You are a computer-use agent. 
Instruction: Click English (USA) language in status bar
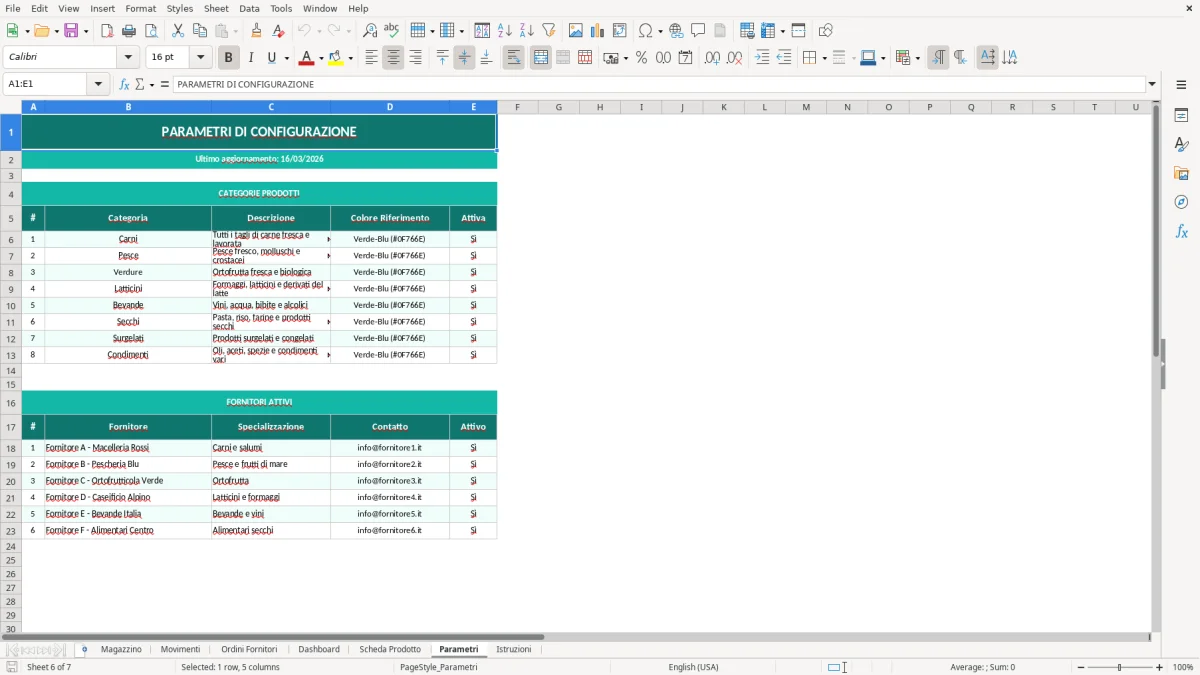click(693, 667)
